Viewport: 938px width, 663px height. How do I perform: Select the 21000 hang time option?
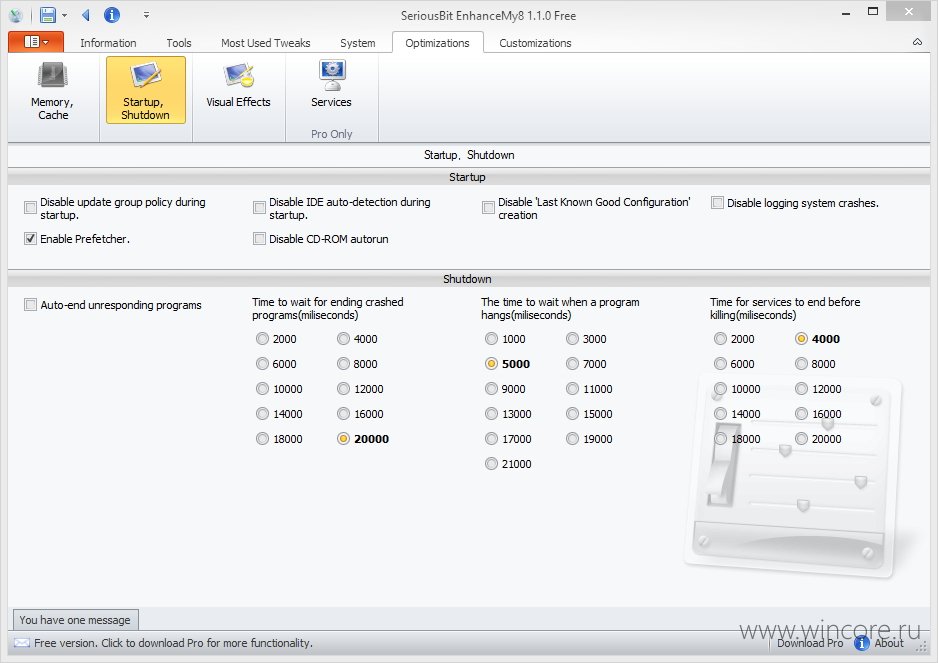click(491, 464)
